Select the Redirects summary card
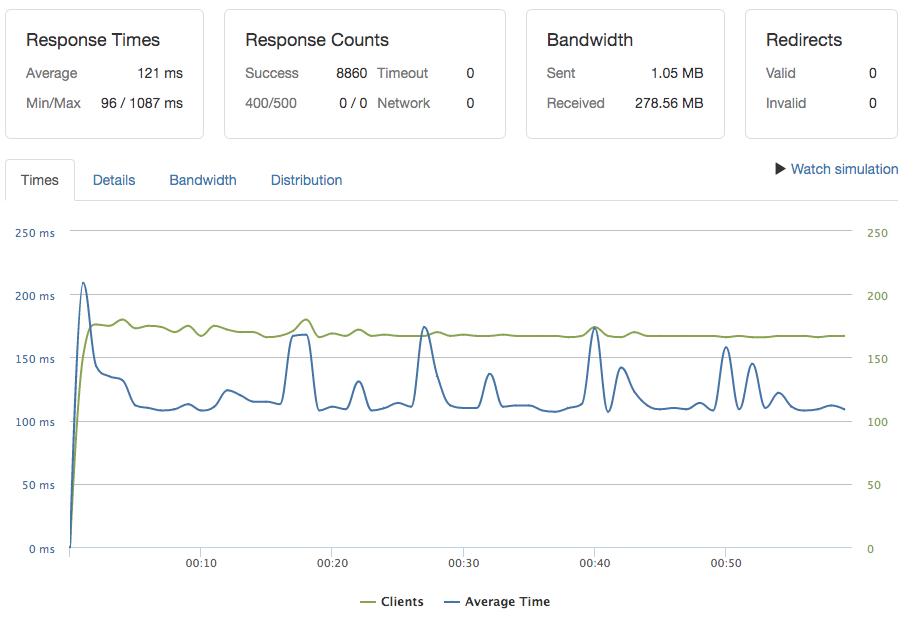The image size is (910, 634). click(820, 73)
